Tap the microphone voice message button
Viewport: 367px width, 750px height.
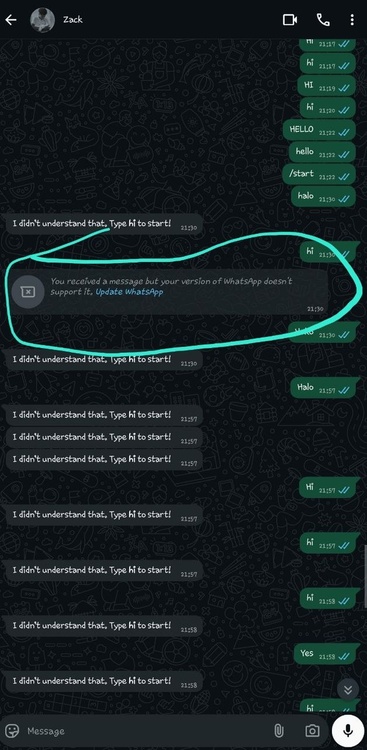coord(348,730)
